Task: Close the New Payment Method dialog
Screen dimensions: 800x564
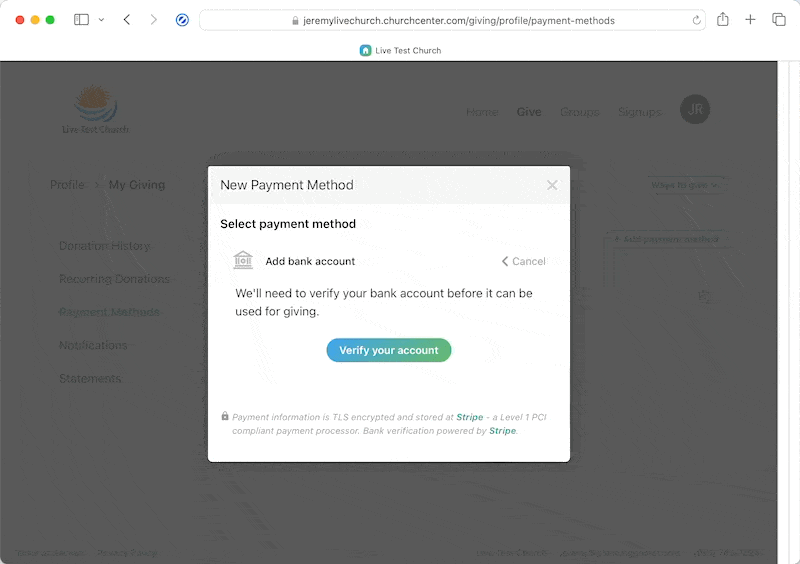Action: [x=552, y=185]
